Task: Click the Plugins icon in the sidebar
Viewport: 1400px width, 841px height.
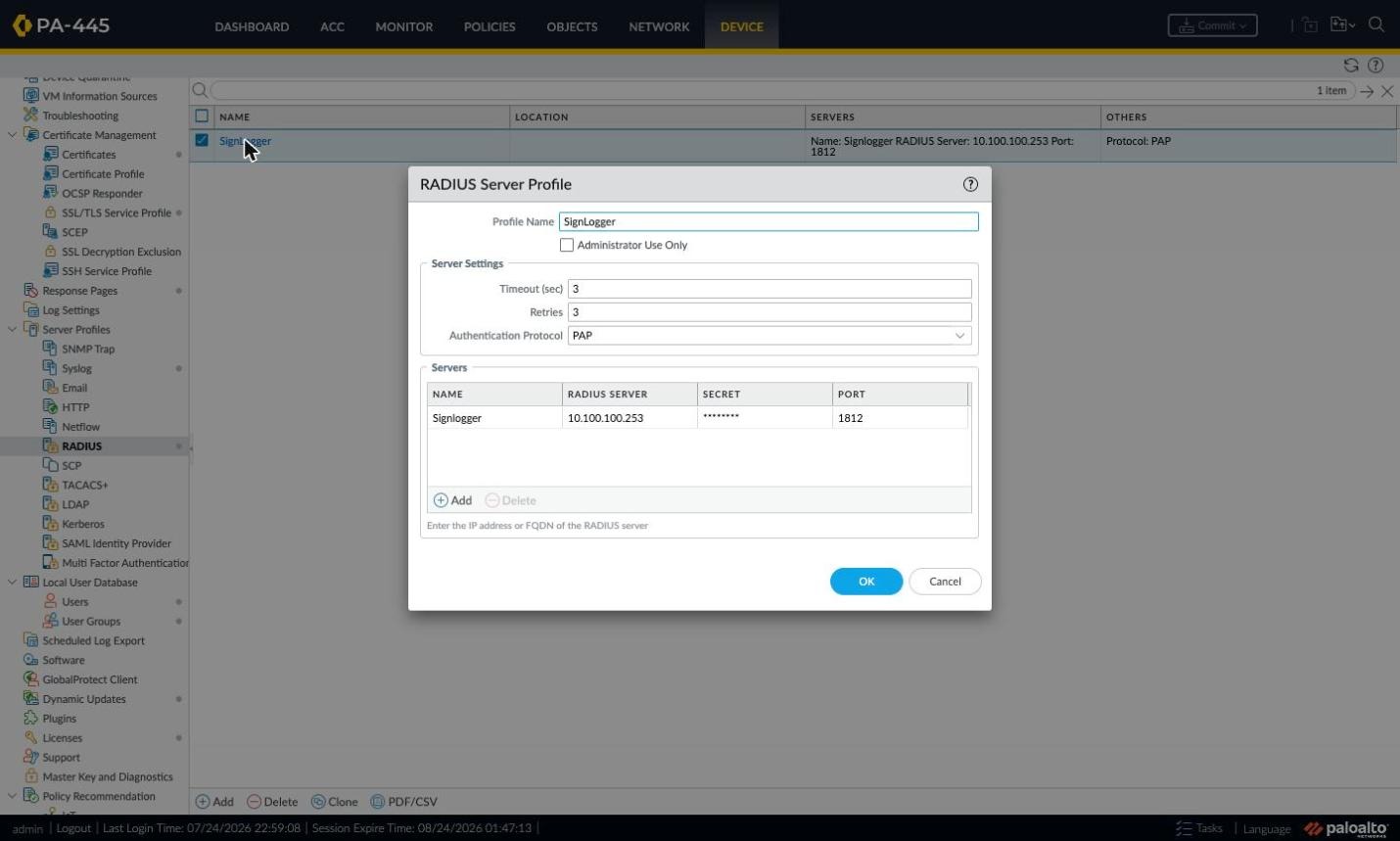Action: pos(30,719)
